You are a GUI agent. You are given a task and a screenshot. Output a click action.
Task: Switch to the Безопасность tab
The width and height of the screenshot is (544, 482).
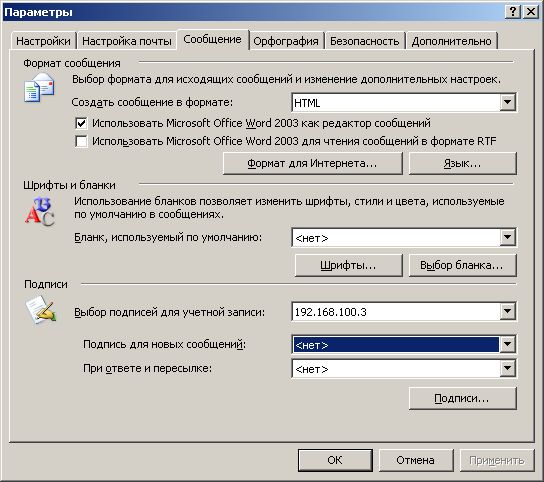364,41
